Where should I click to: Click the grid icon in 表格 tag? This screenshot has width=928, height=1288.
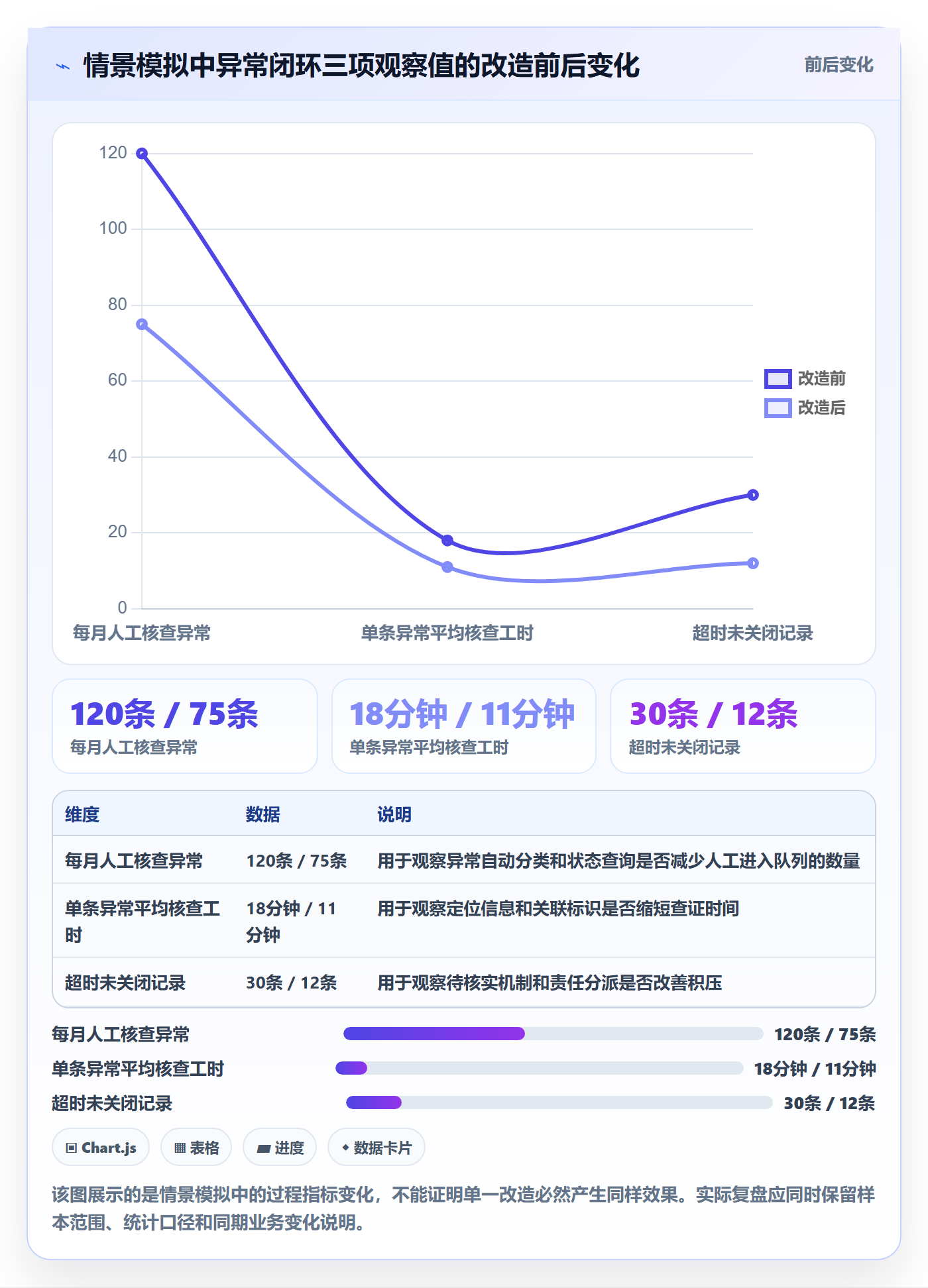tap(180, 1148)
